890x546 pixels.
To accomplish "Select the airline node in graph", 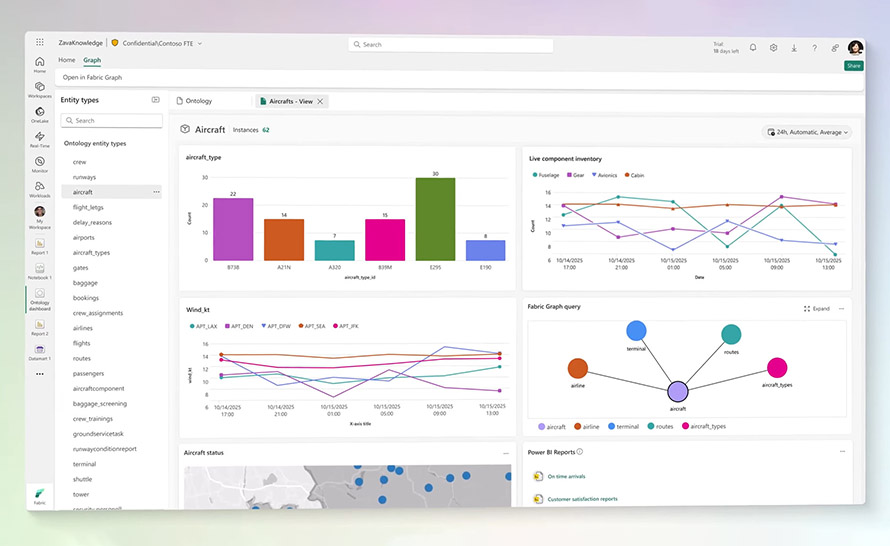I will (x=578, y=368).
